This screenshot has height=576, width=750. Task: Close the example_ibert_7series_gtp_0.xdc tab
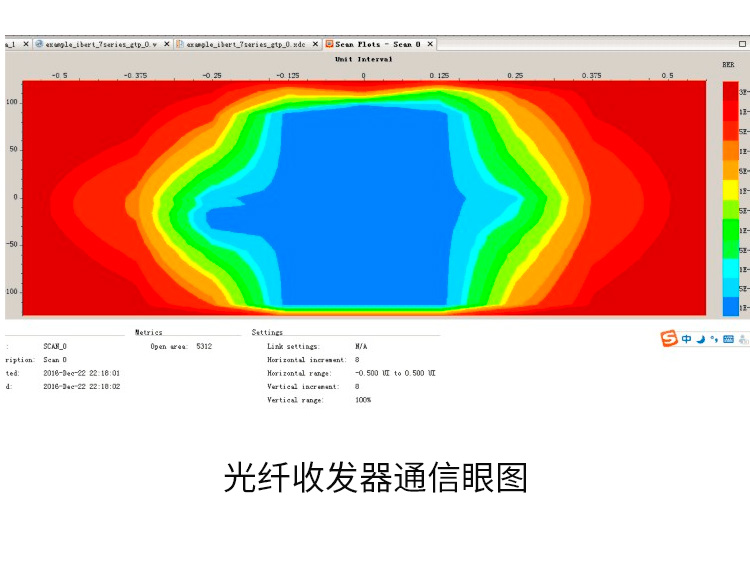(x=315, y=44)
